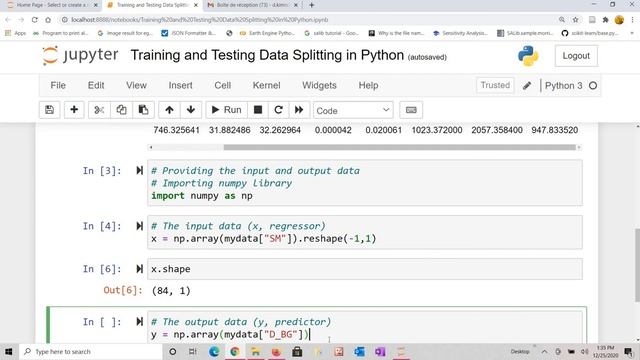This screenshot has width=640, height=360.
Task: Click into the import numpy code cell
Action: [x=364, y=183]
